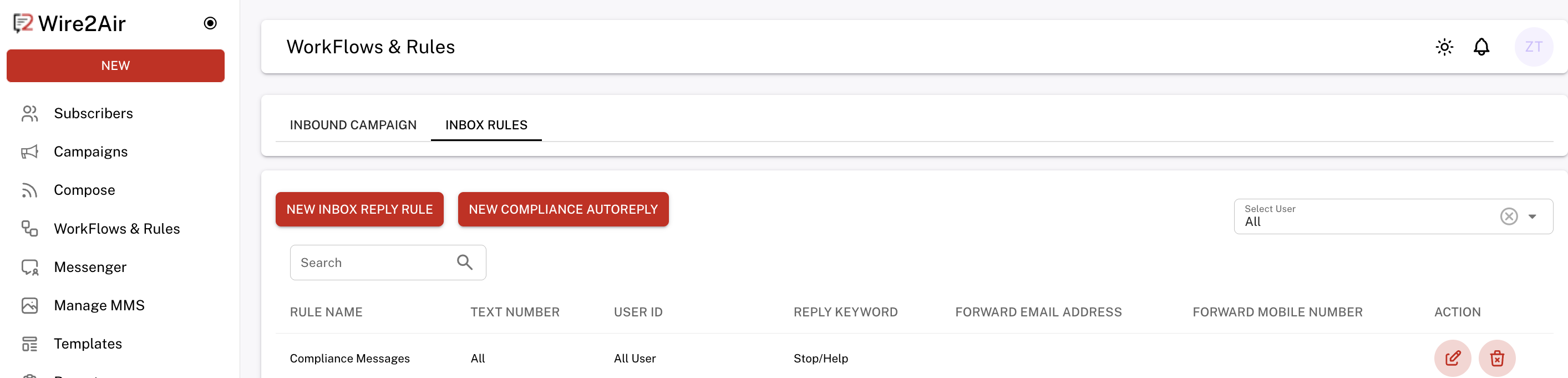Open Campaigns megaphone icon in sidebar

(29, 152)
